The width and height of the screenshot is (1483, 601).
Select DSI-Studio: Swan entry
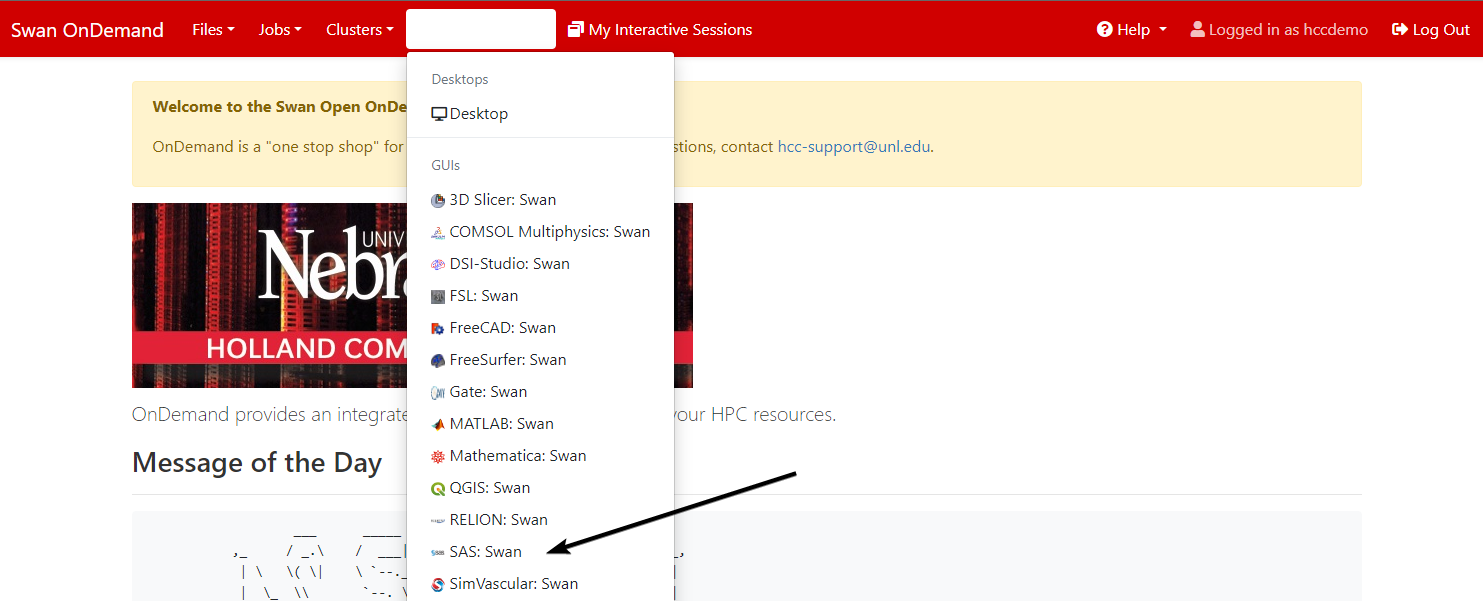540,264
